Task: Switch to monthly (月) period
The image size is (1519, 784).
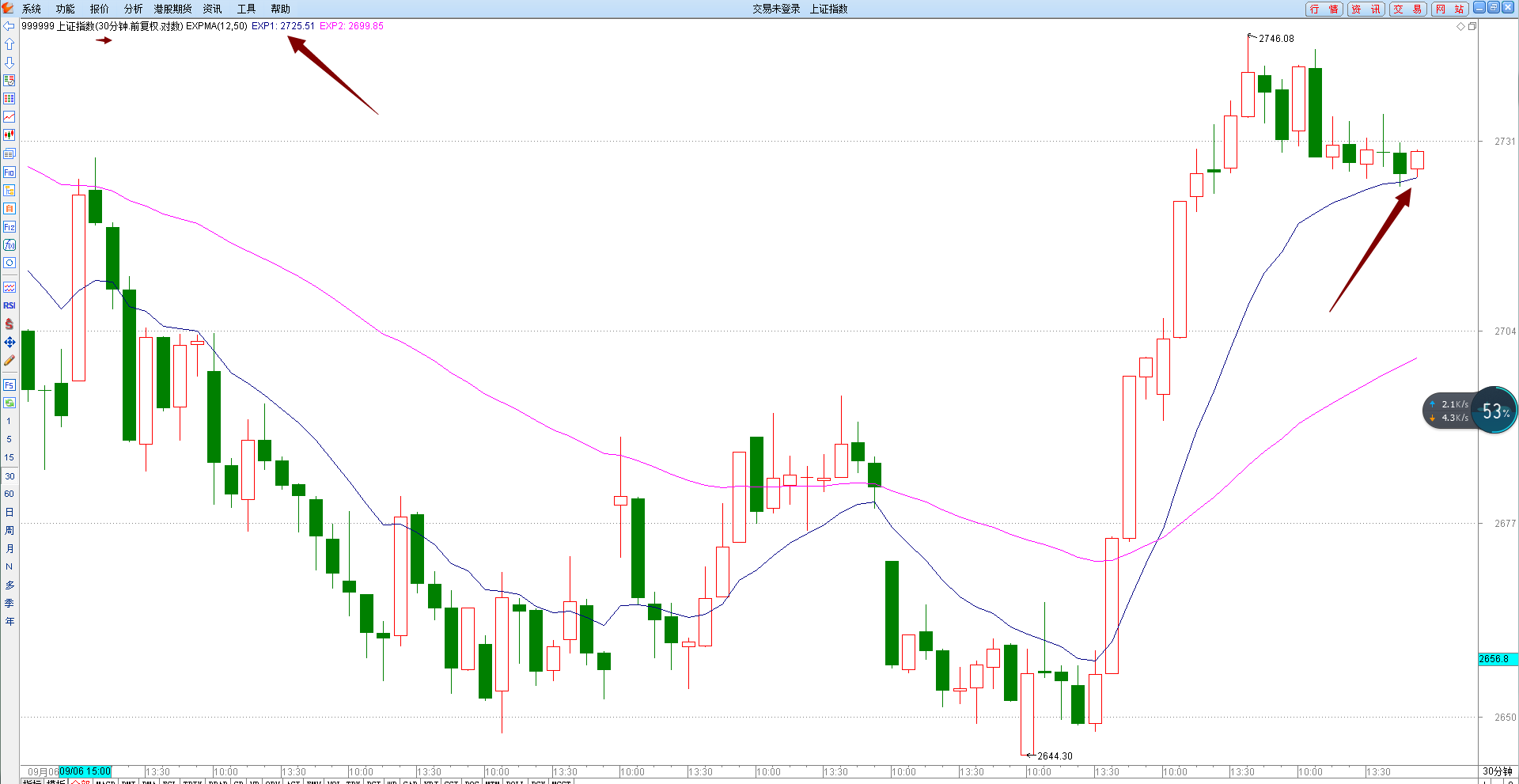Action: point(9,548)
